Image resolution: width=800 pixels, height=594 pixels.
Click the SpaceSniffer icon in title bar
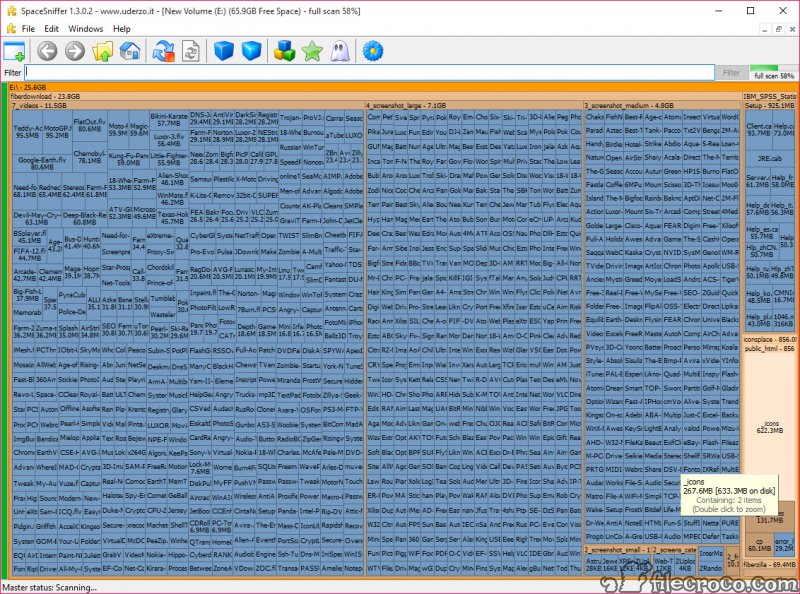[11, 11]
